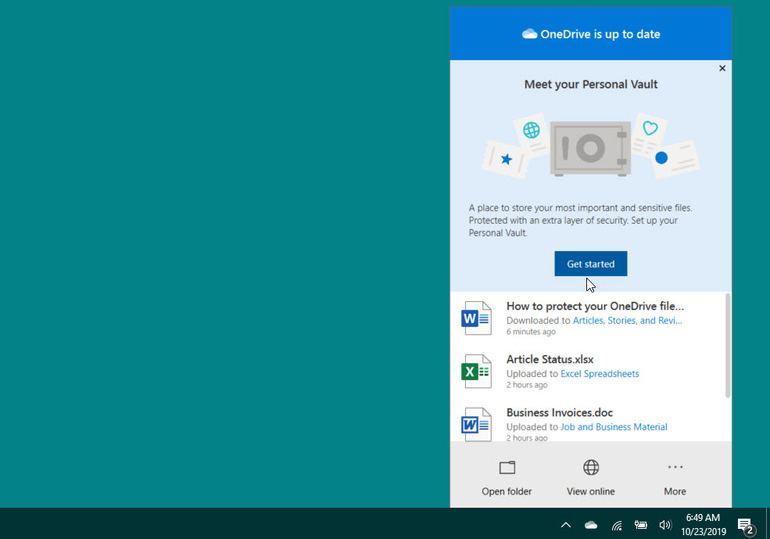Open the network tray icon

[x=617, y=525]
